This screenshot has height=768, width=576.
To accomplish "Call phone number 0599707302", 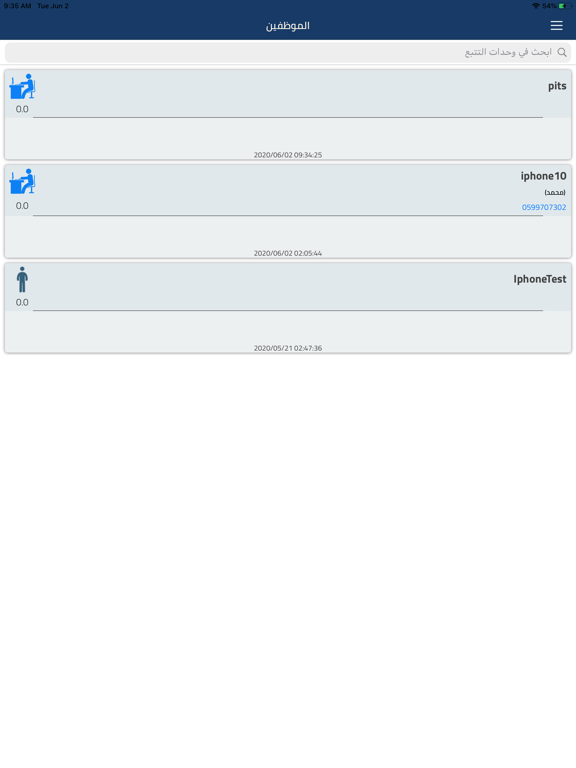I will tap(544, 207).
